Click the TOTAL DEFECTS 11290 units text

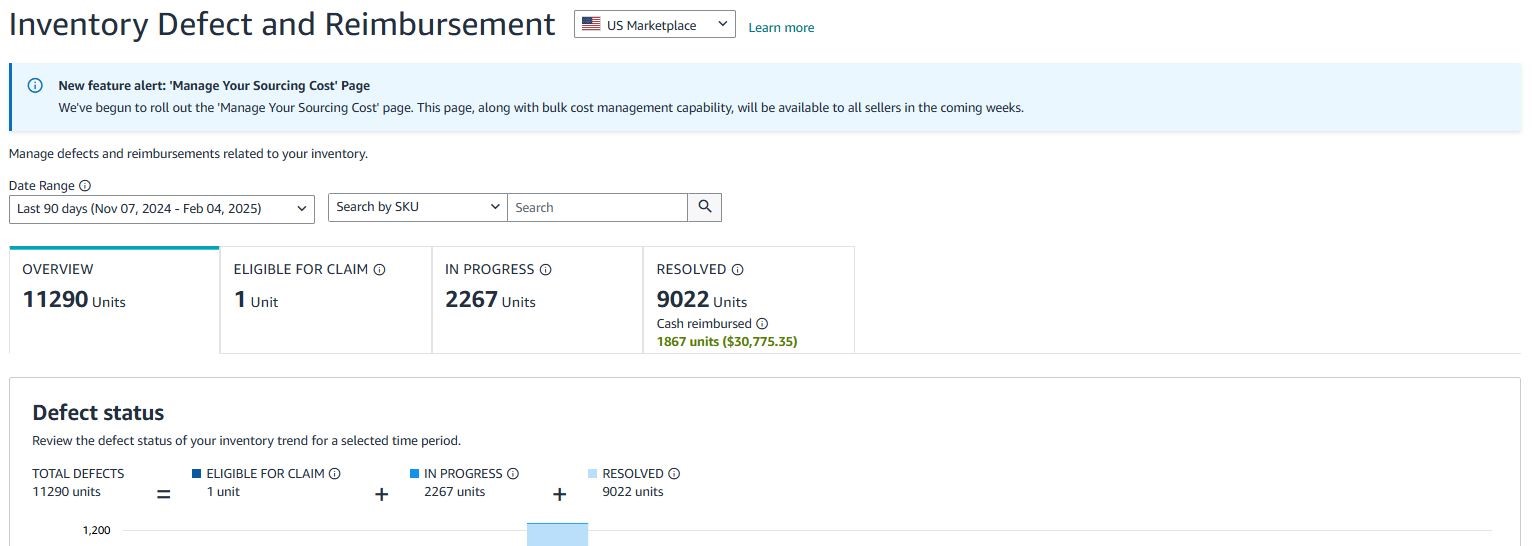pos(78,483)
